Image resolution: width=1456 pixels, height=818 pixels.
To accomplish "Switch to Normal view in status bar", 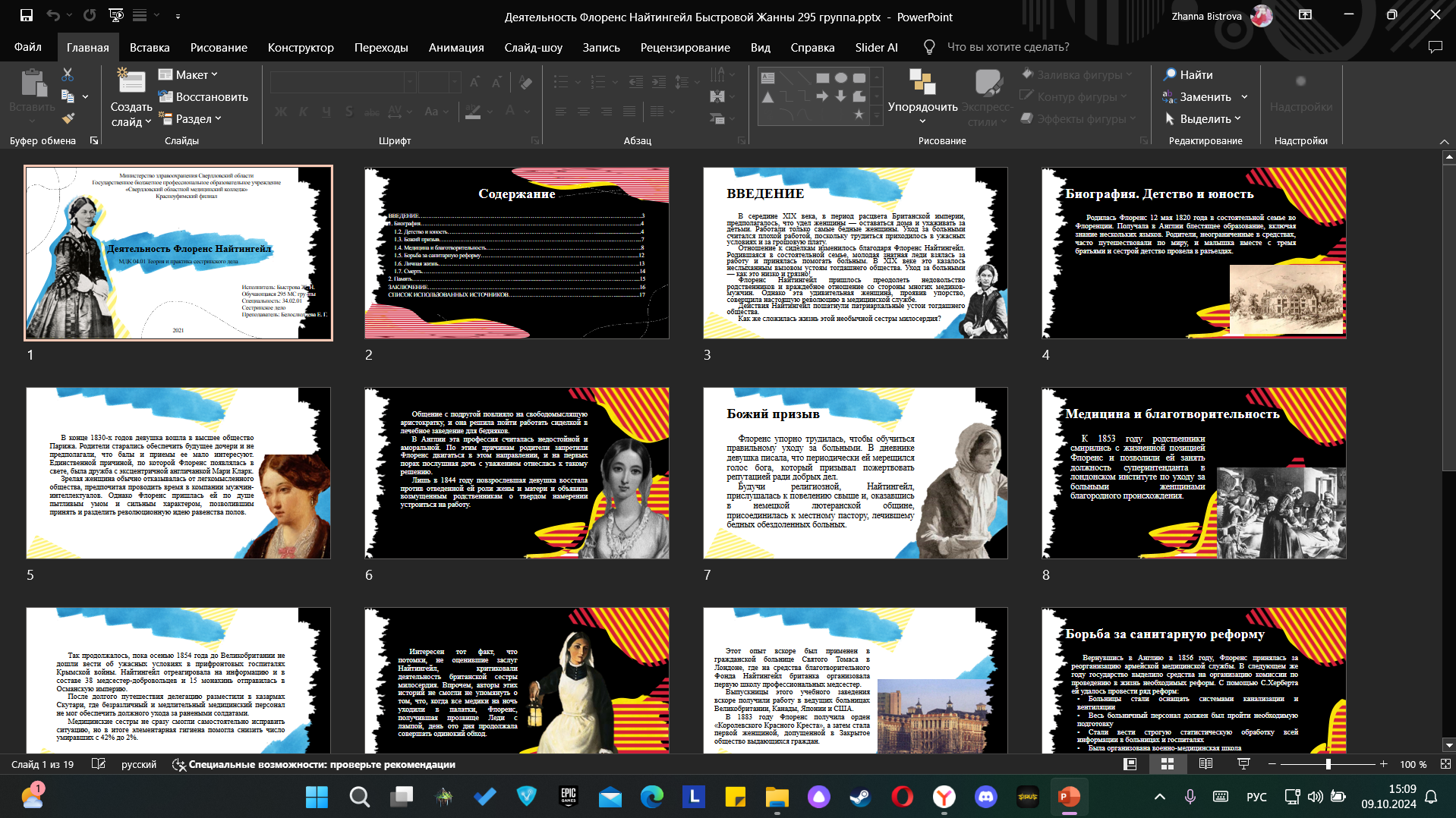I will [x=1130, y=764].
